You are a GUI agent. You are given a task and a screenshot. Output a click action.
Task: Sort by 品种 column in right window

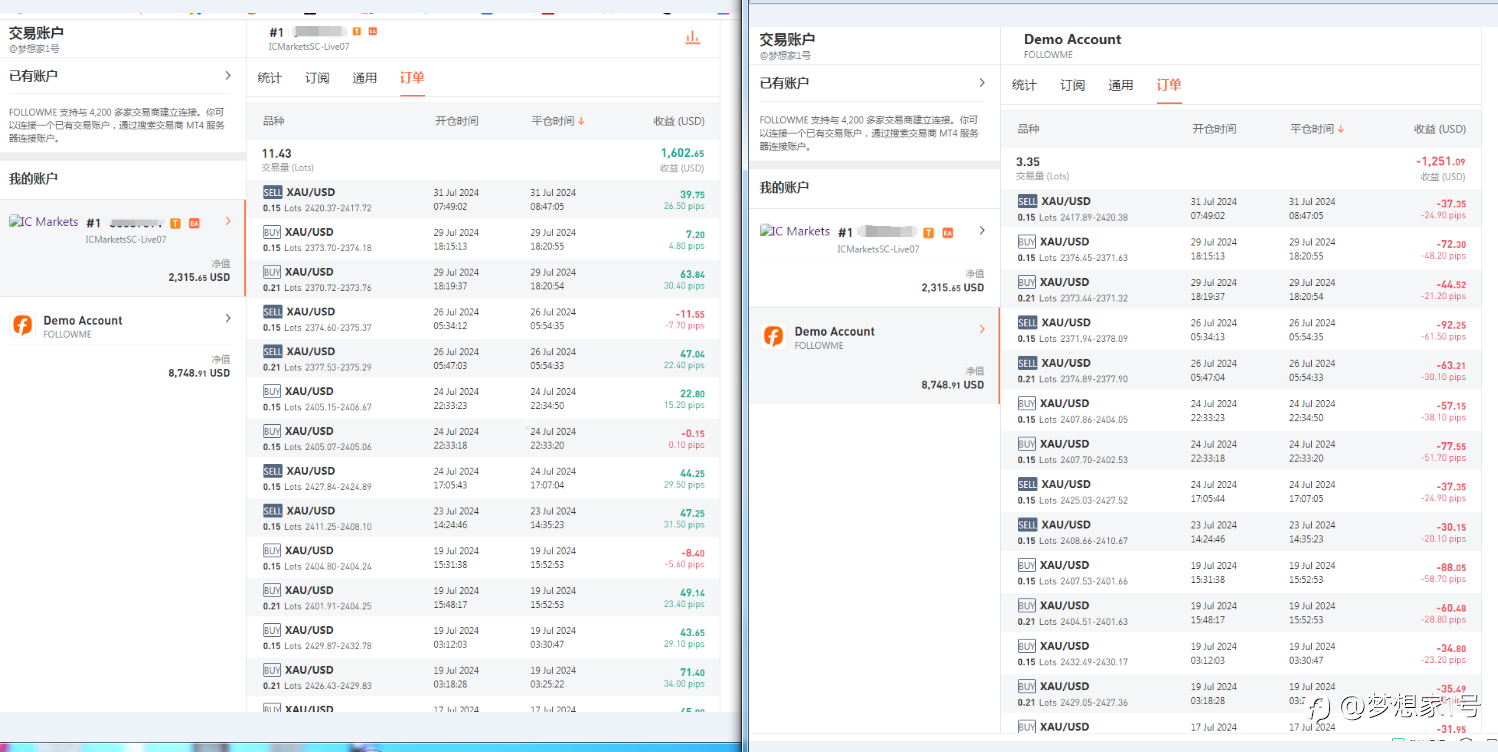pyautogui.click(x=1028, y=129)
